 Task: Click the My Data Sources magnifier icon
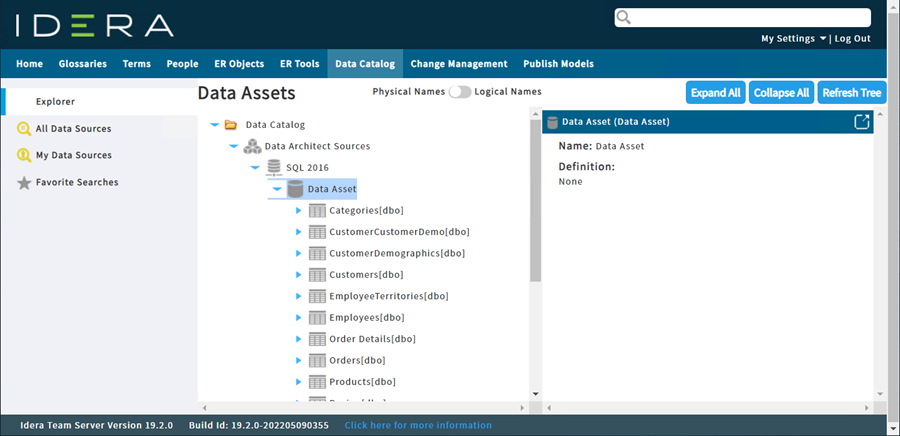[x=24, y=155]
